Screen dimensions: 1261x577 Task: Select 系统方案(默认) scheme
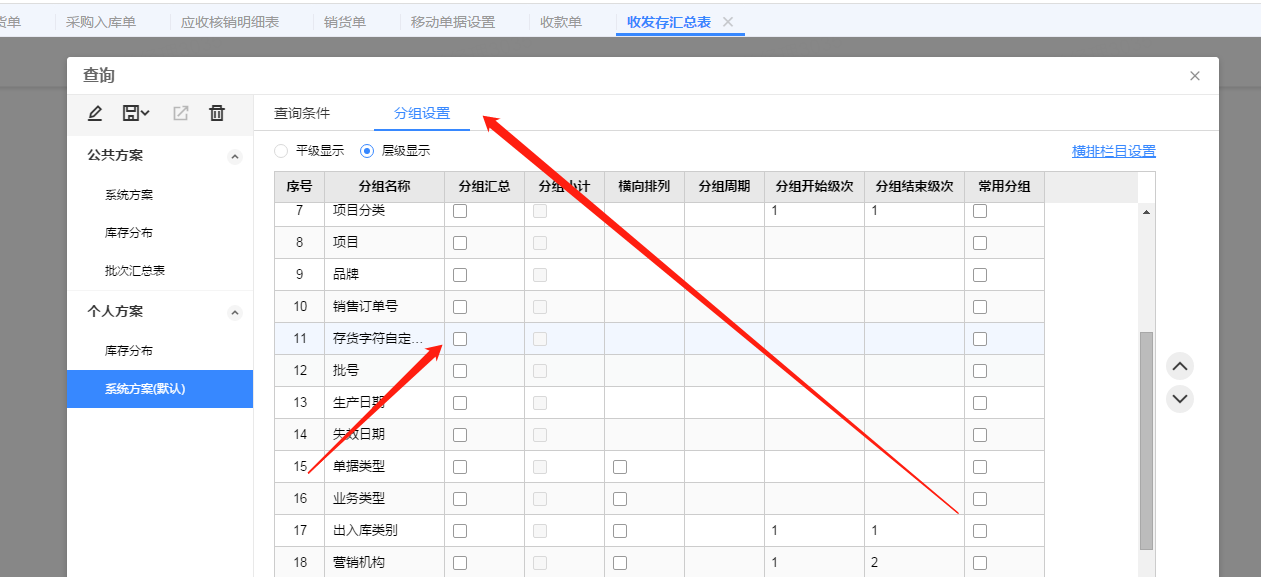click(160, 389)
